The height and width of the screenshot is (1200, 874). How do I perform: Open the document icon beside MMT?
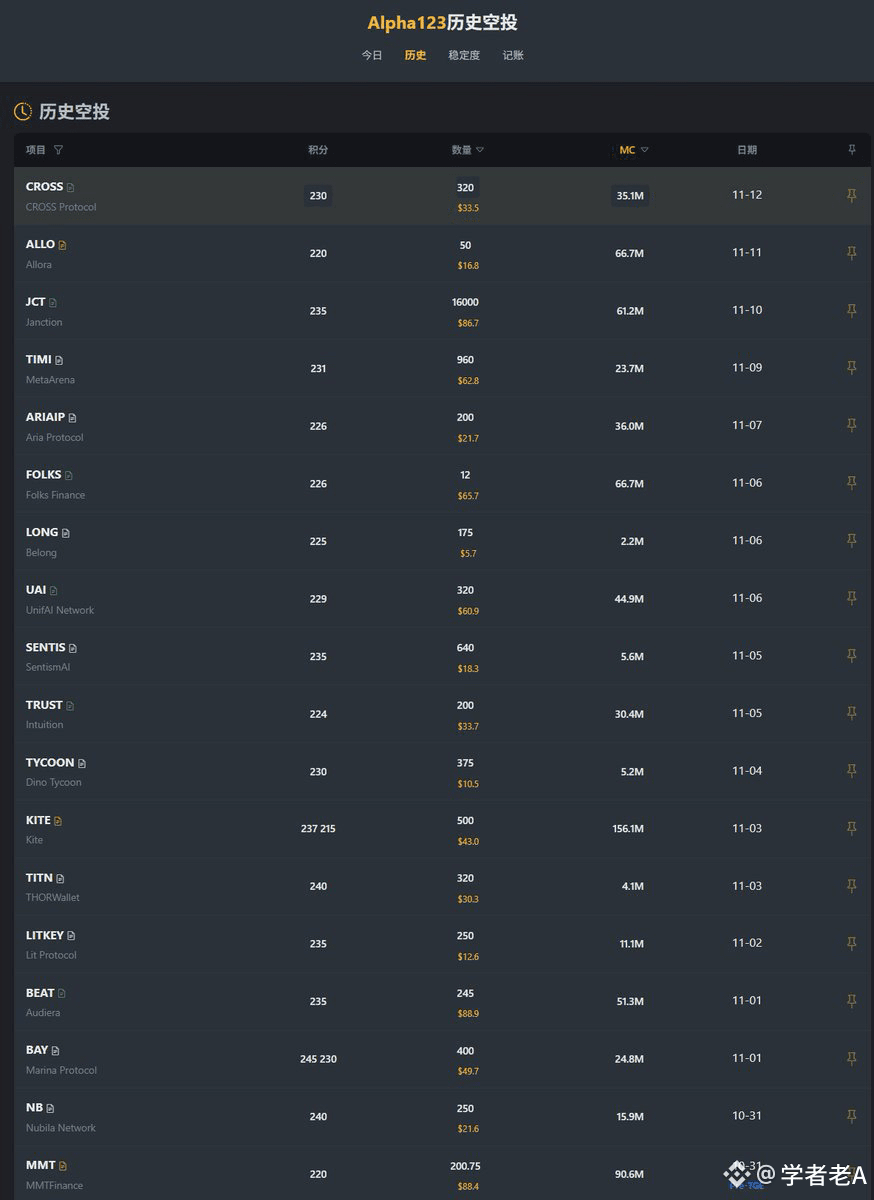point(62,1166)
